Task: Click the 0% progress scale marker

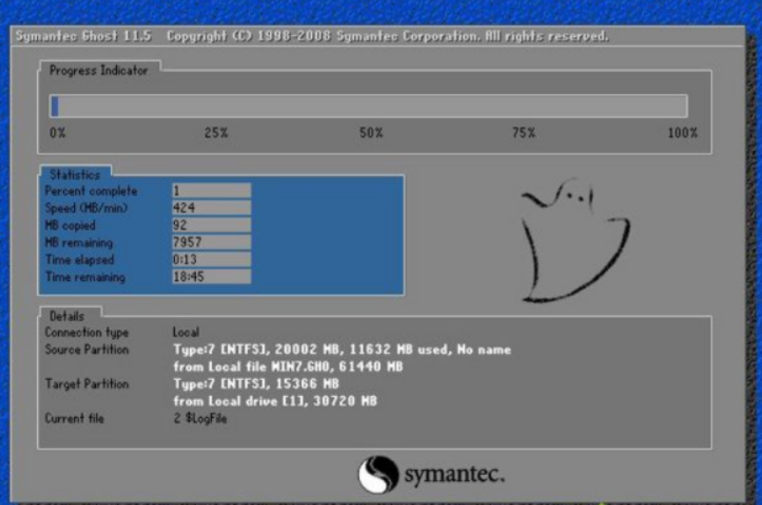Action: click(57, 133)
